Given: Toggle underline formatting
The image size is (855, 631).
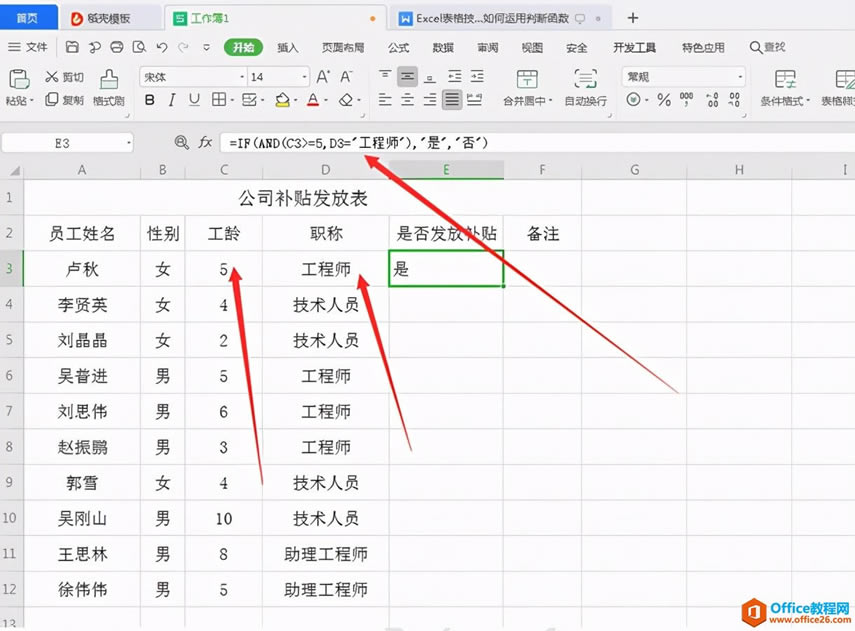Looking at the screenshot, I should (194, 100).
